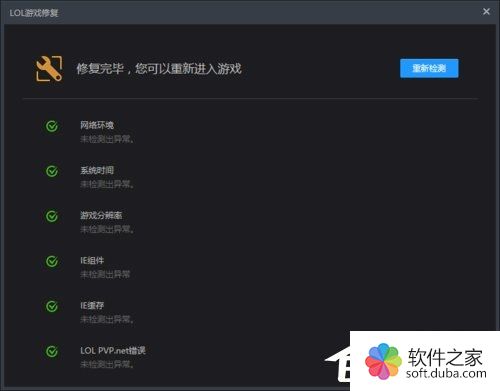Screen dimensions: 500x391
Task: Select the IE缓存 result label
Action: click(x=92, y=305)
